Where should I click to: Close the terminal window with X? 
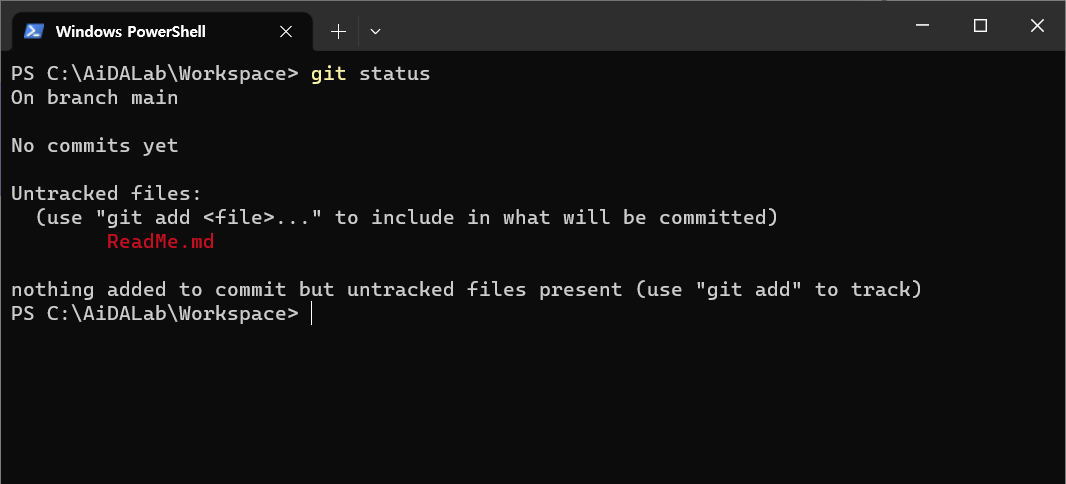[x=1037, y=26]
